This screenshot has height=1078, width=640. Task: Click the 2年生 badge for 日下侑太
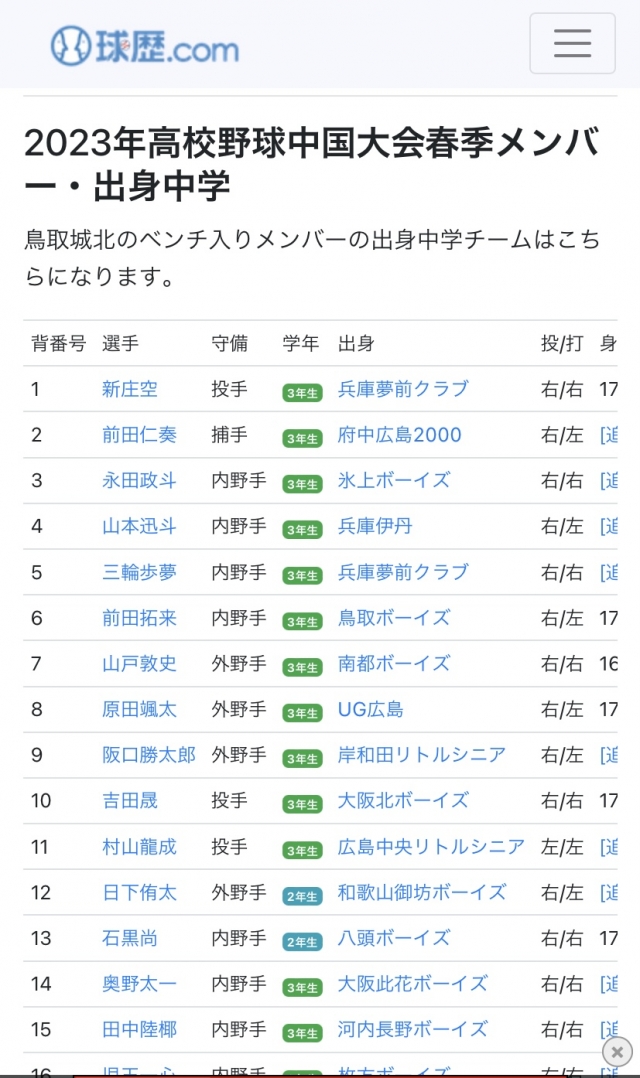302,894
